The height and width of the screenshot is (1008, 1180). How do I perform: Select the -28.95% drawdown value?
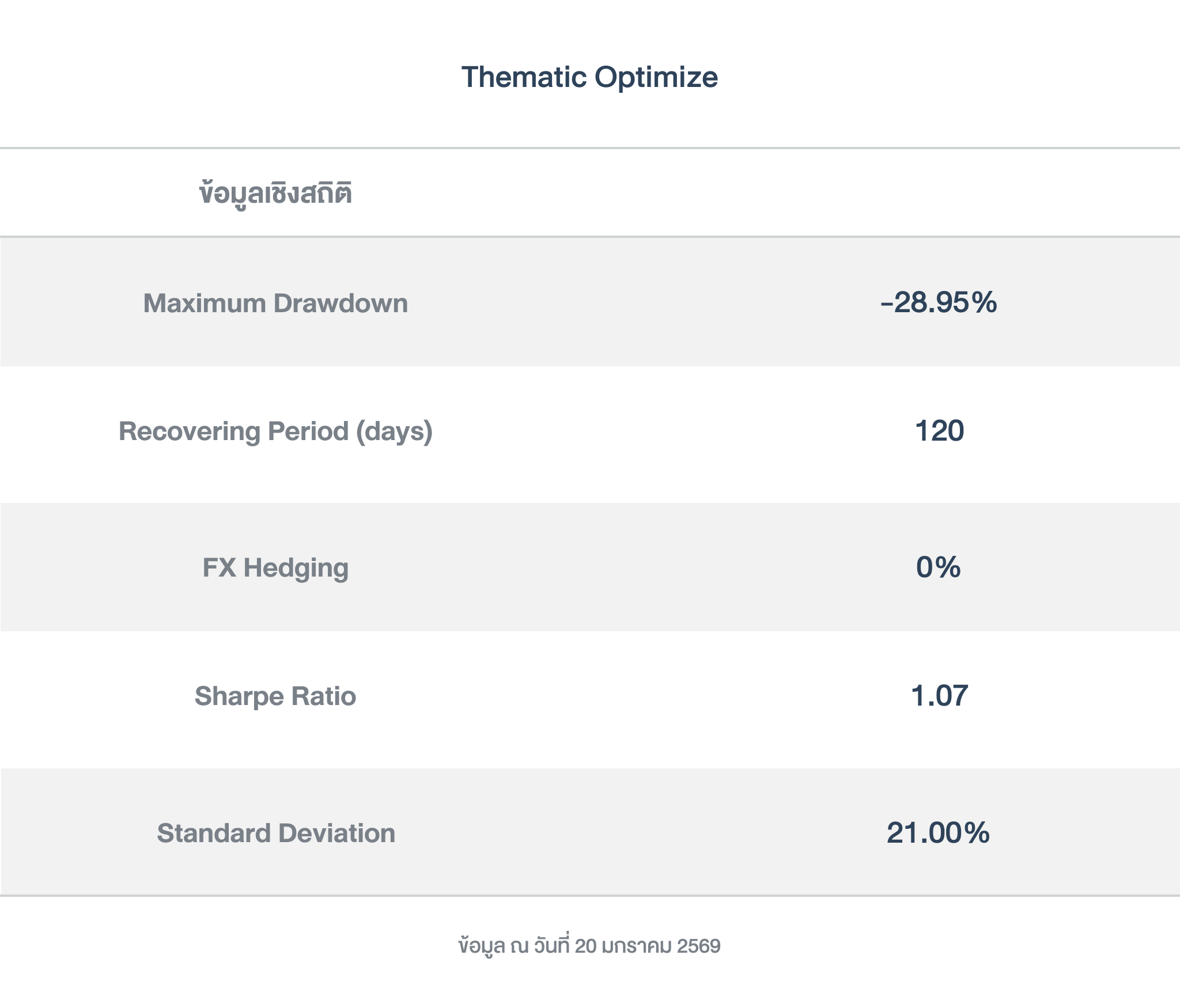939,302
